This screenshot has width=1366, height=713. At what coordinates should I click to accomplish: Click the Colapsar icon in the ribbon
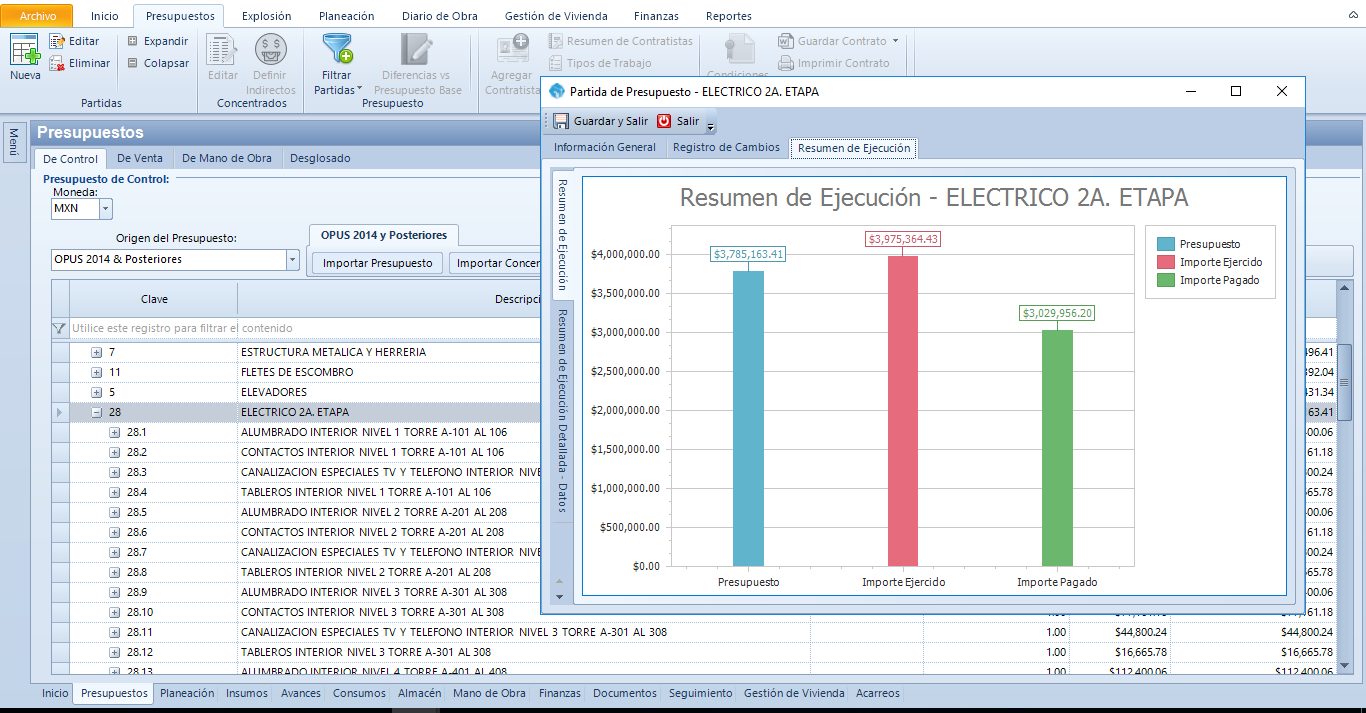tap(133, 63)
